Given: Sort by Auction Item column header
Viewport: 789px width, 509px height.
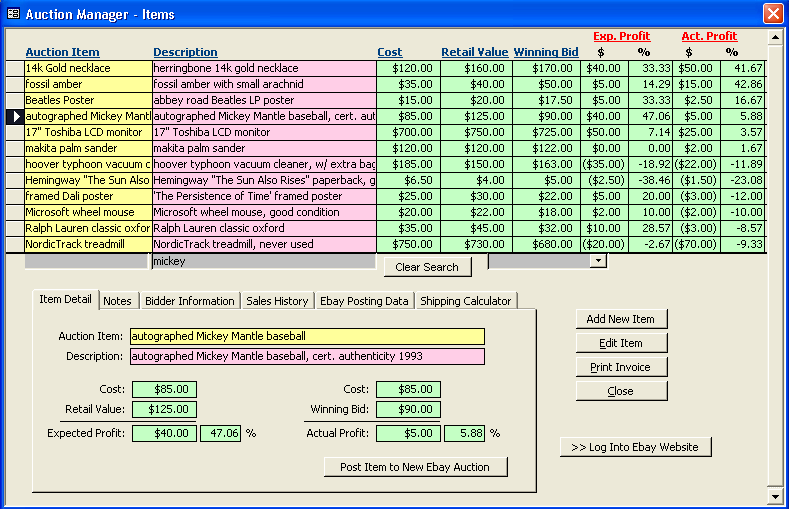Looking at the screenshot, I should [62, 52].
